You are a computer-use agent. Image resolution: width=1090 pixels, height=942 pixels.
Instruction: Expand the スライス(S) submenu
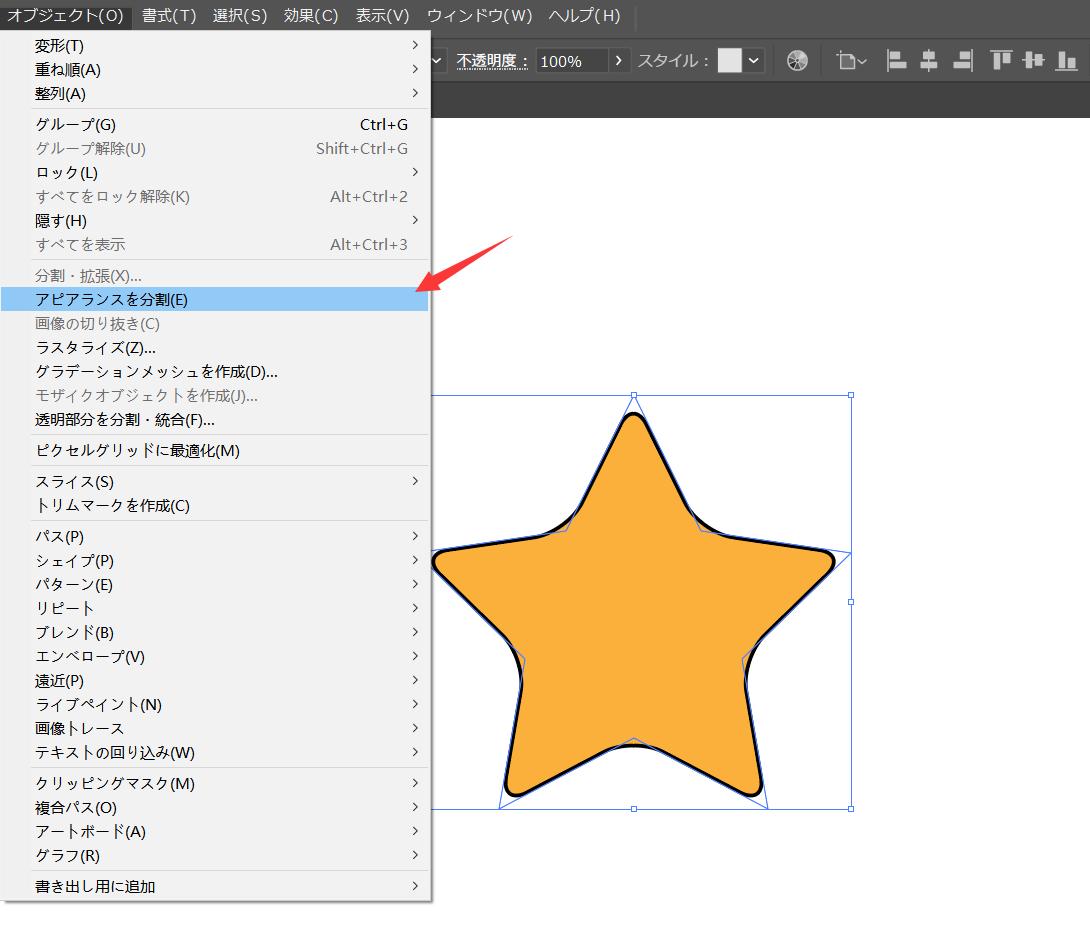tap(215, 482)
